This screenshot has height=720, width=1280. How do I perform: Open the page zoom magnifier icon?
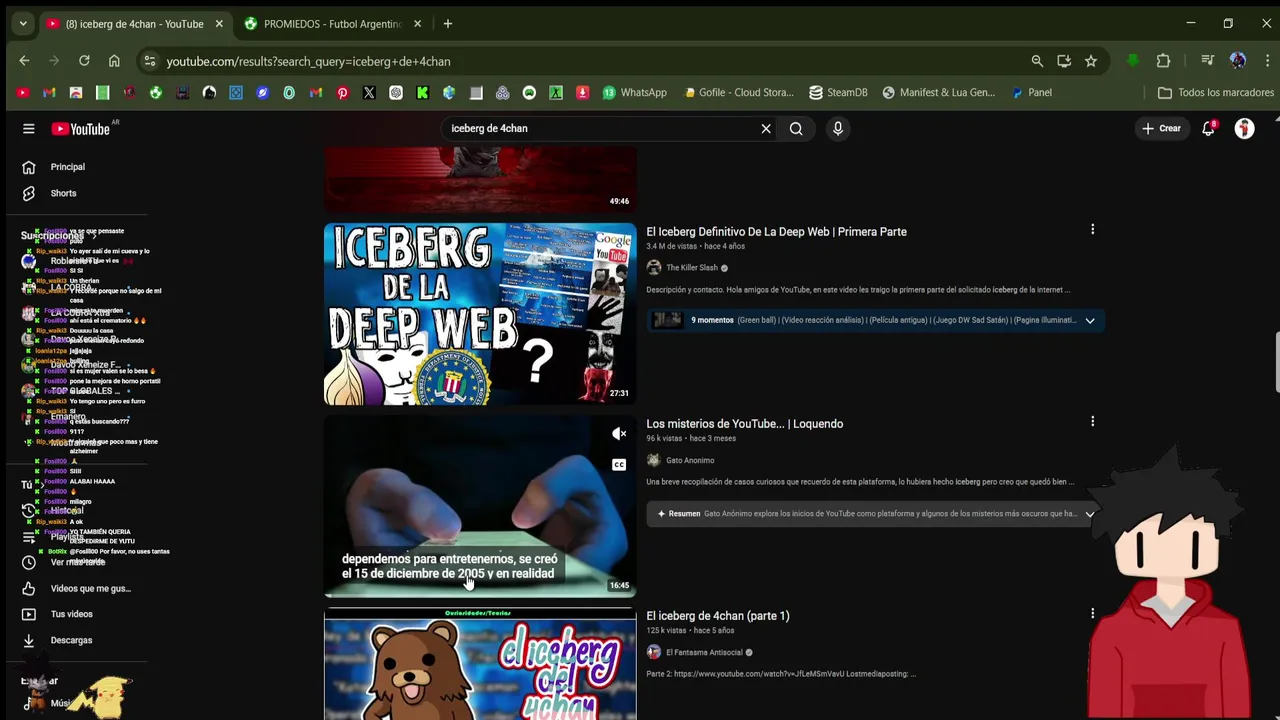tap(1037, 61)
